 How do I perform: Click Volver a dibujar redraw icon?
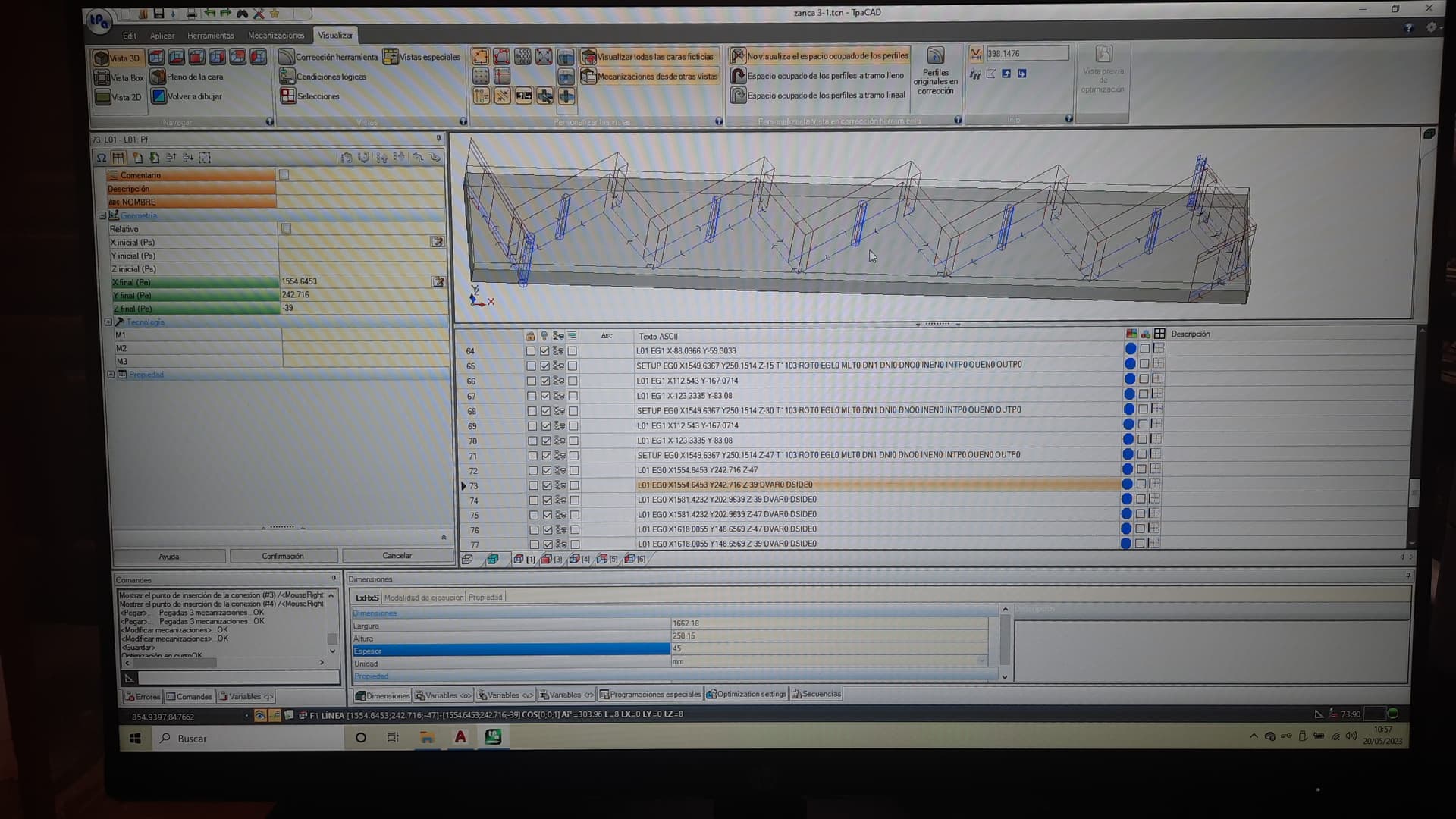tap(158, 96)
